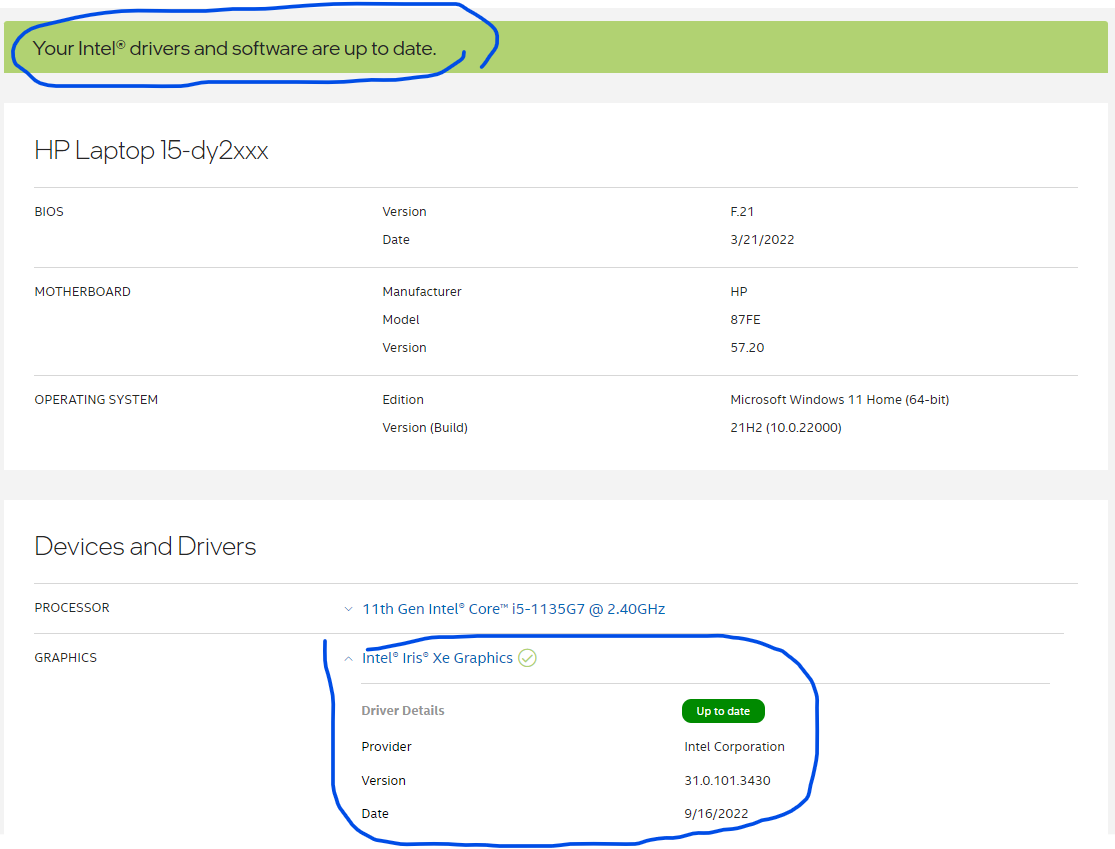This screenshot has height=849, width=1115.
Task: Click the Devices and Drivers heading
Action: point(144,546)
